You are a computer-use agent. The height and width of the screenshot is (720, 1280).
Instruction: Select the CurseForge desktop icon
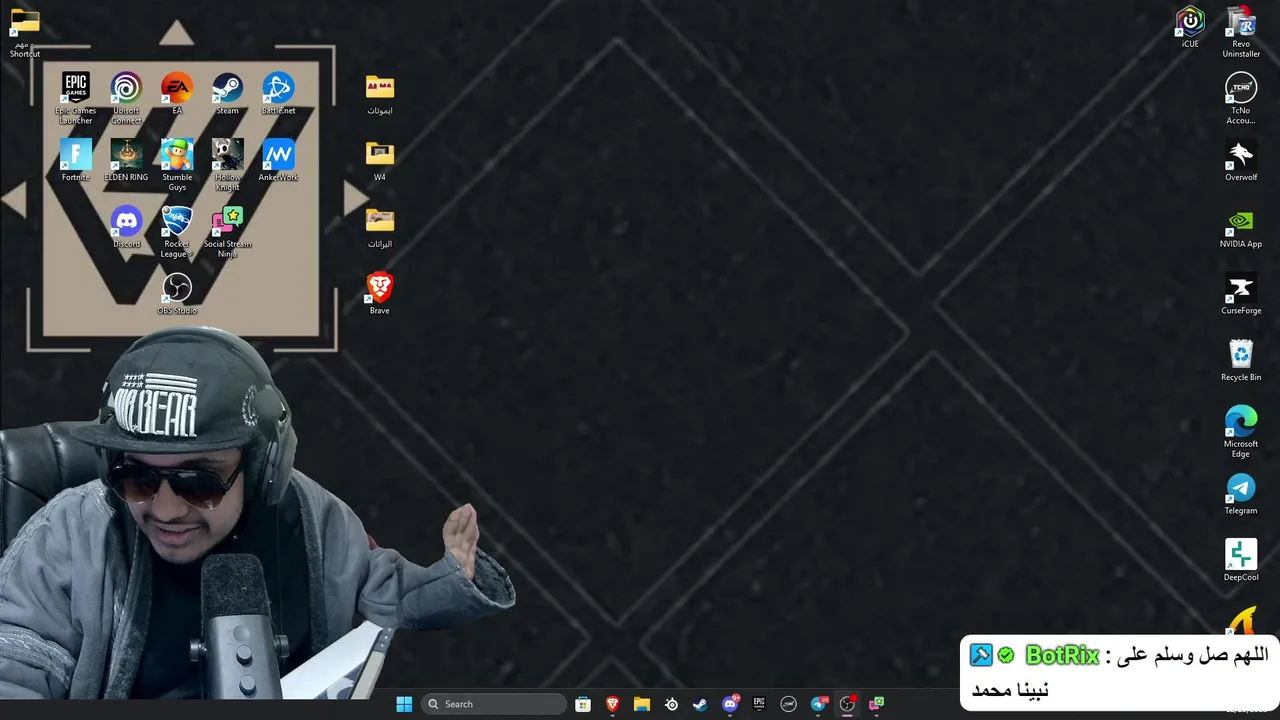[x=1241, y=293]
